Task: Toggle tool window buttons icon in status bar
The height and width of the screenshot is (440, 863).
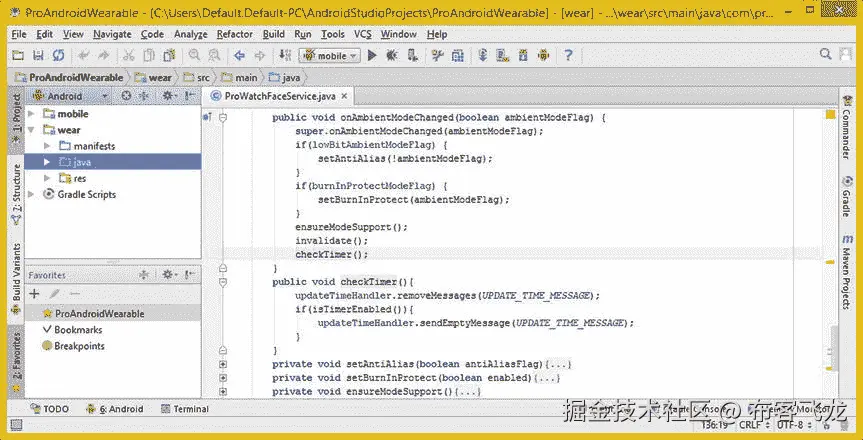Action: pos(16,425)
